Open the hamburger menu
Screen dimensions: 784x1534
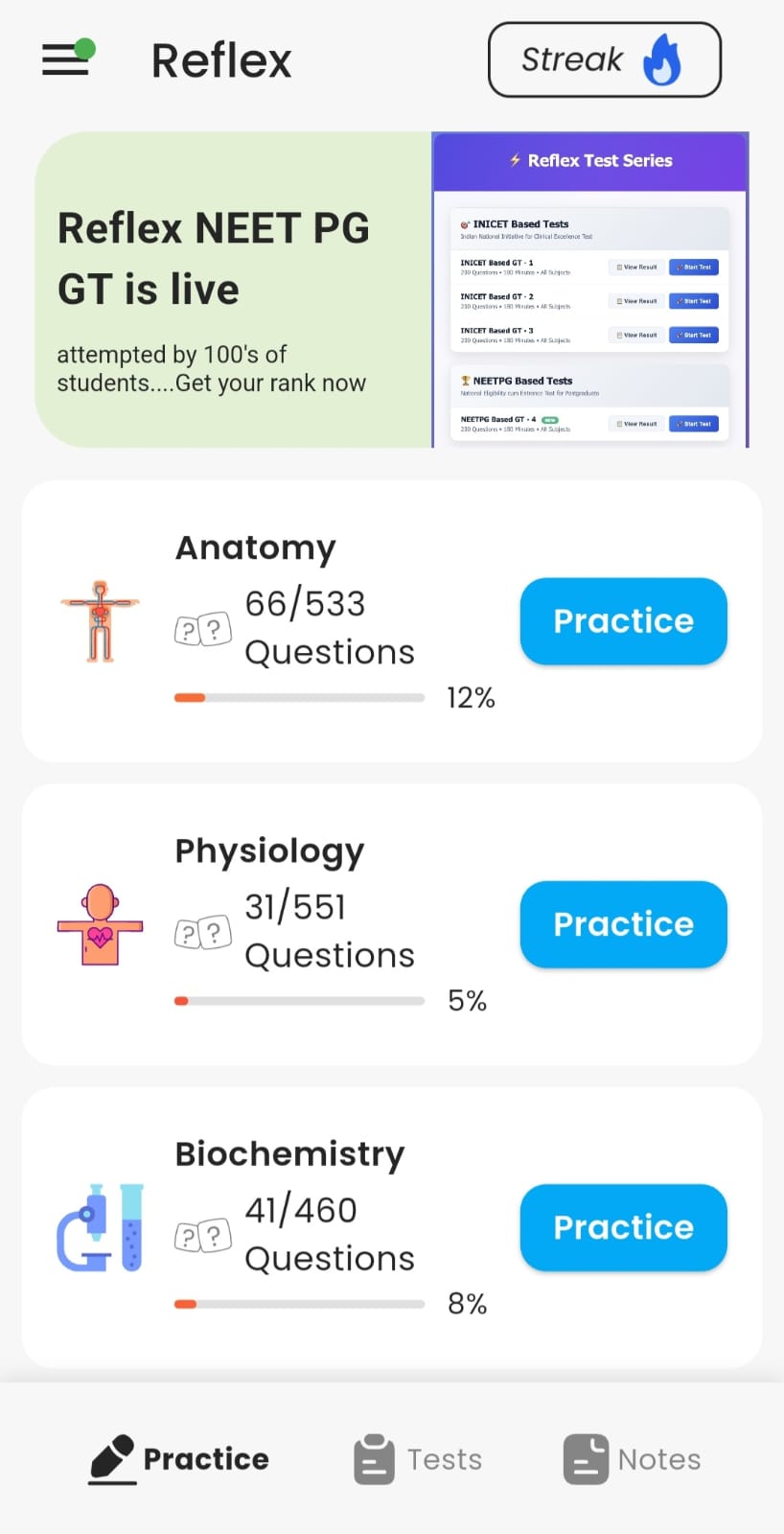pyautogui.click(x=66, y=58)
